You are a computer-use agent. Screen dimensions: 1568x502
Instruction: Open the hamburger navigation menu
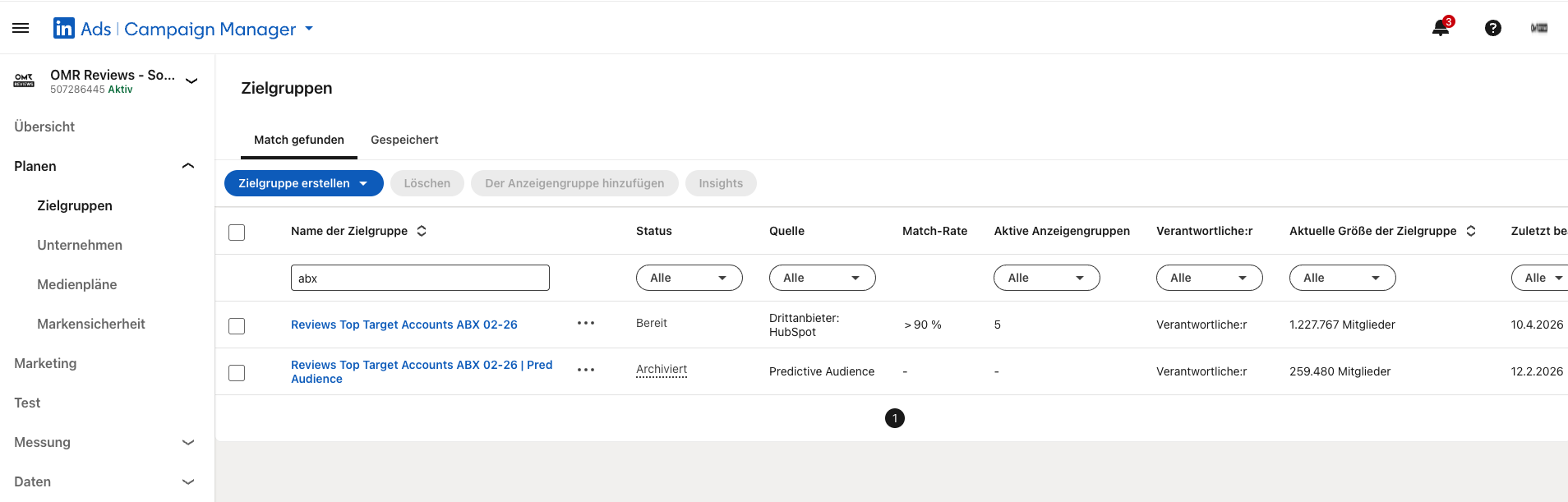[21, 28]
